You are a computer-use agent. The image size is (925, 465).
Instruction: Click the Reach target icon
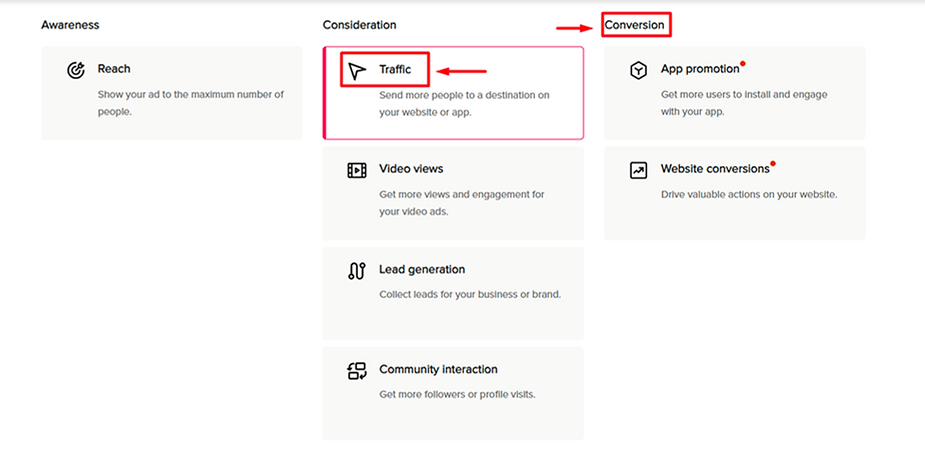pyautogui.click(x=76, y=70)
